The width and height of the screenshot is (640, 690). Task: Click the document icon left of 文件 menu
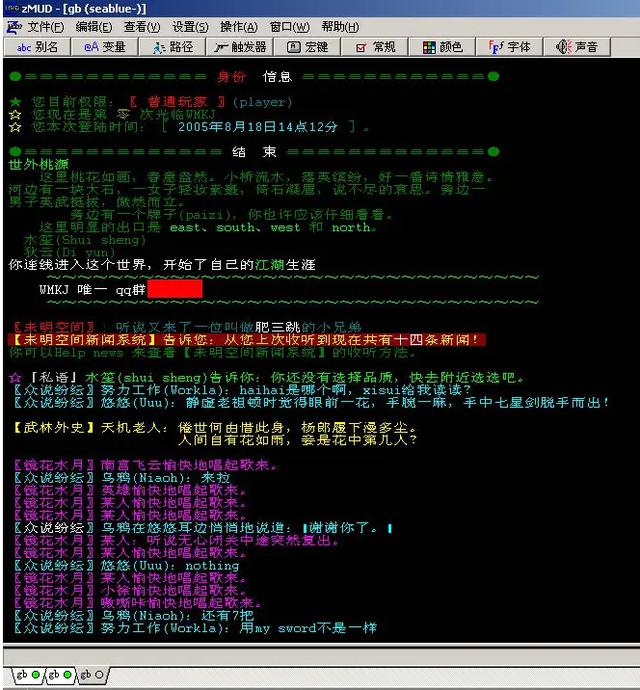tap(14, 27)
